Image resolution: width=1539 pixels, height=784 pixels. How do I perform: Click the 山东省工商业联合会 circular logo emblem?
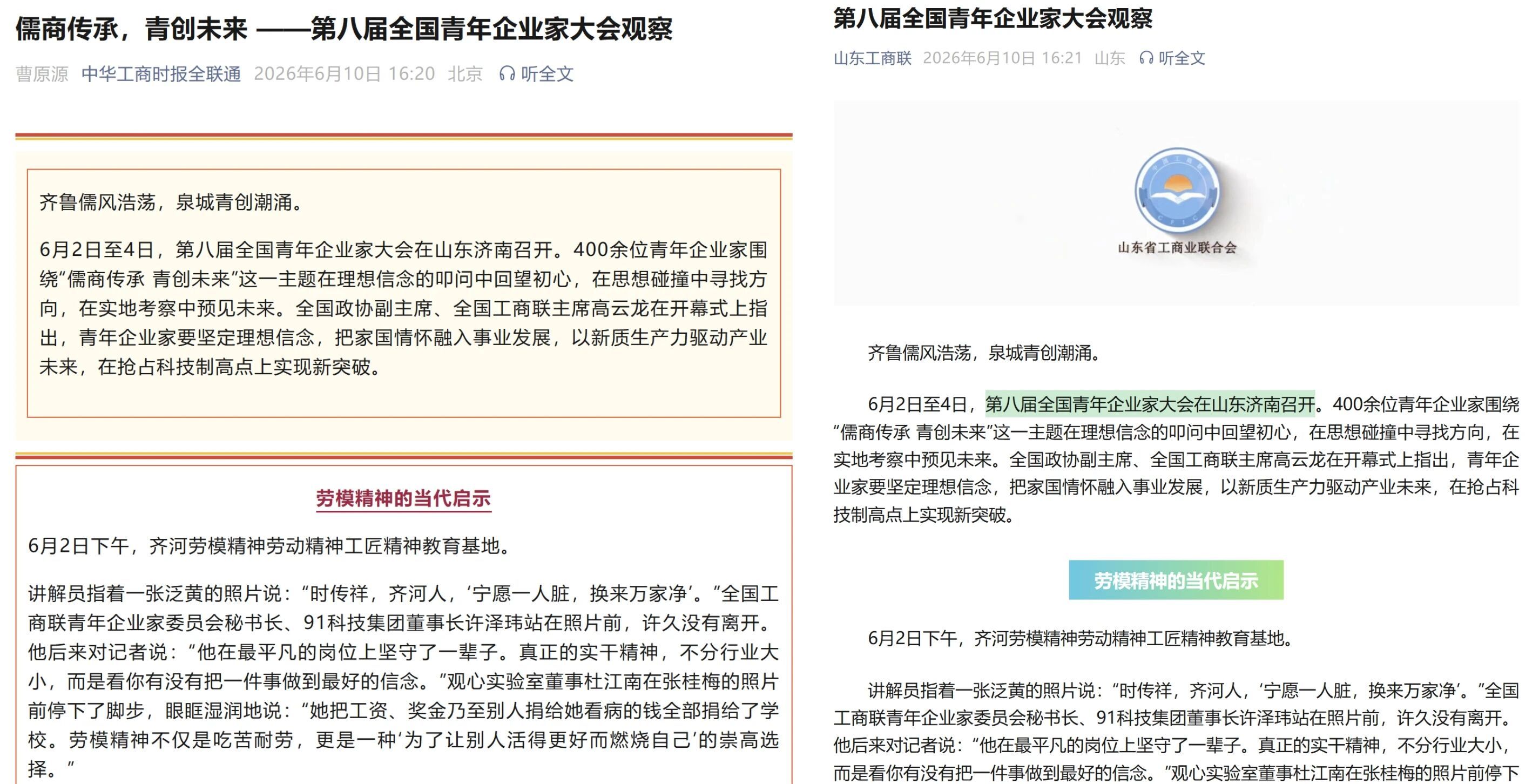point(1176,191)
